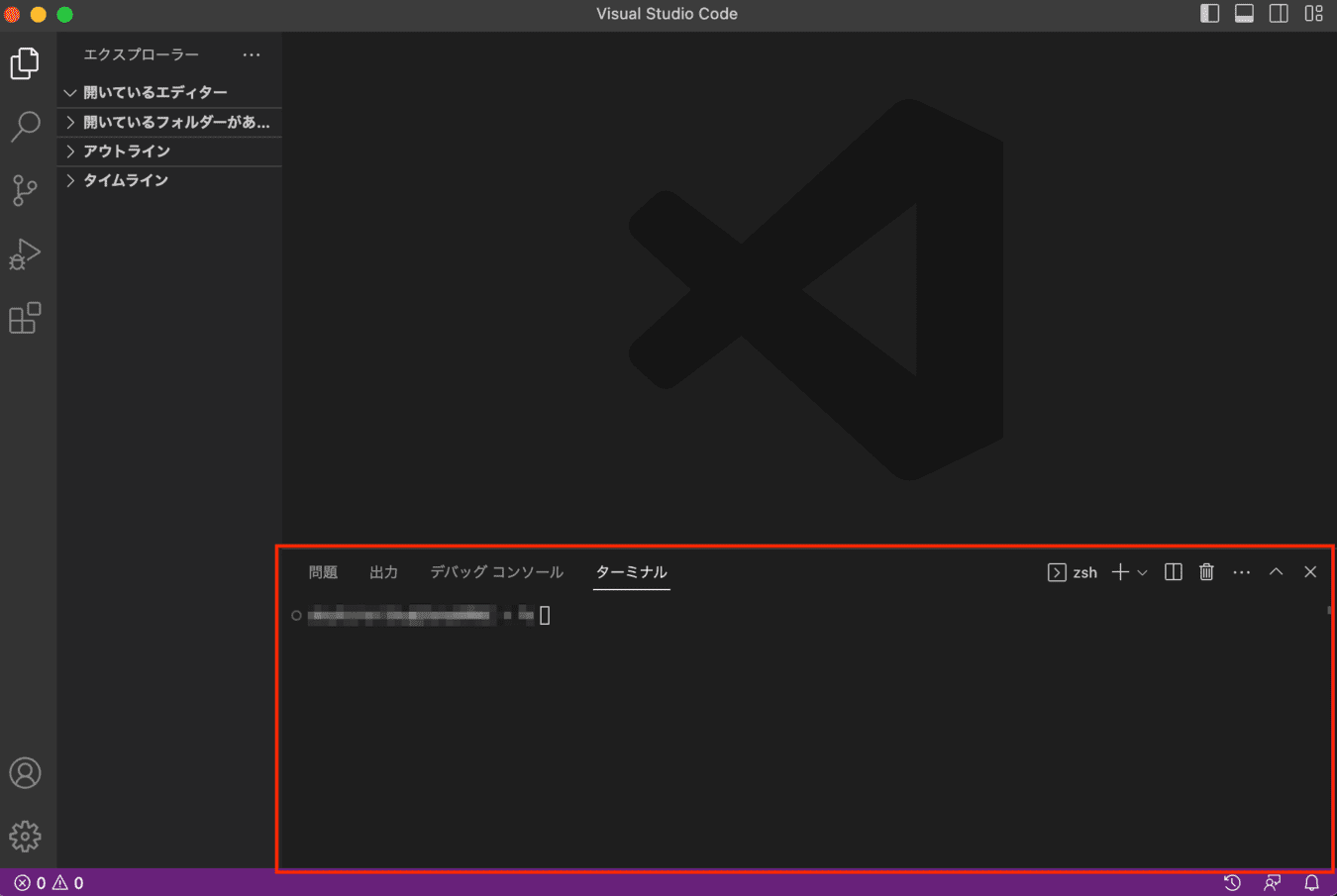Open terminal panel more actions ellipsis

(1242, 572)
